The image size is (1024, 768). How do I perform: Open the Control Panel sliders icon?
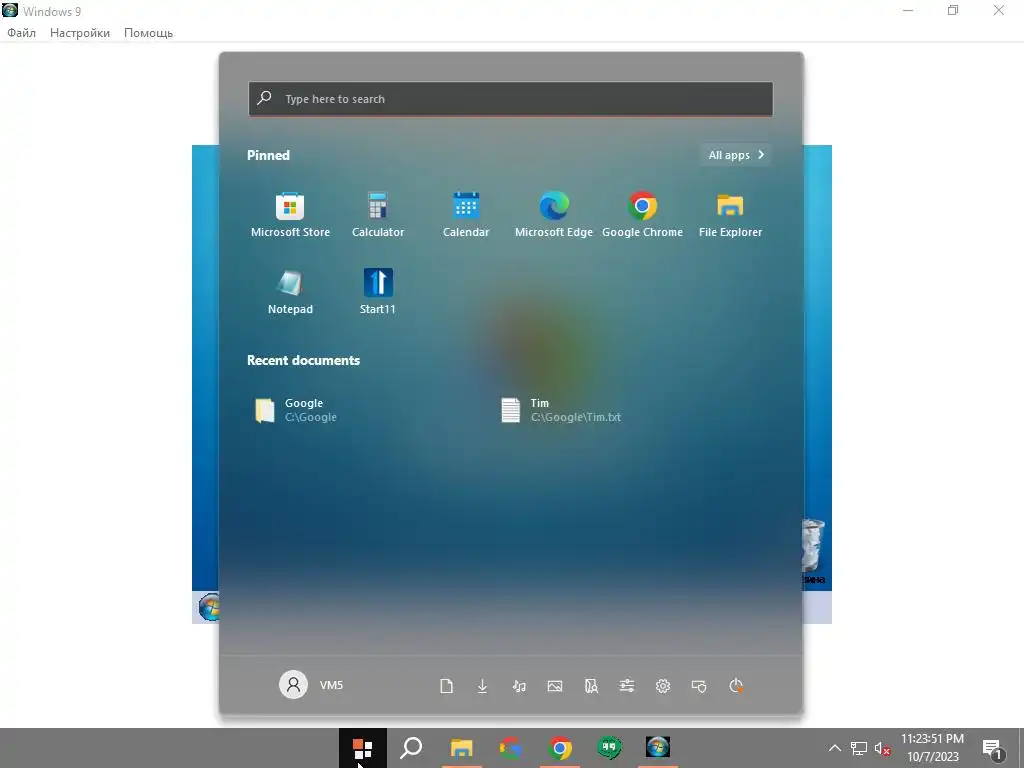(627, 686)
